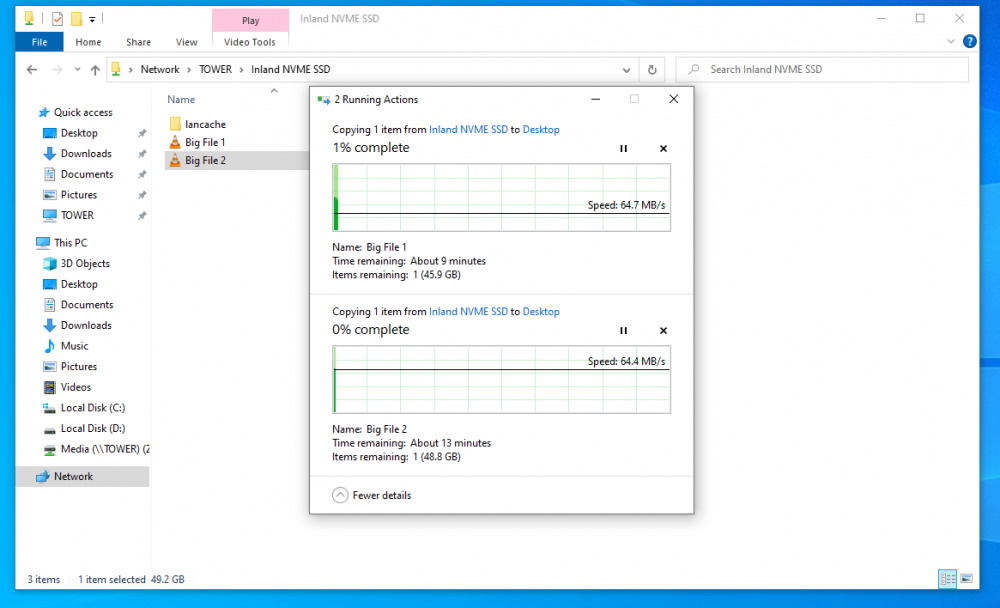Viewport: 1000px width, 608px height.
Task: Expand chevron after TOWER in address bar
Action: click(x=242, y=70)
